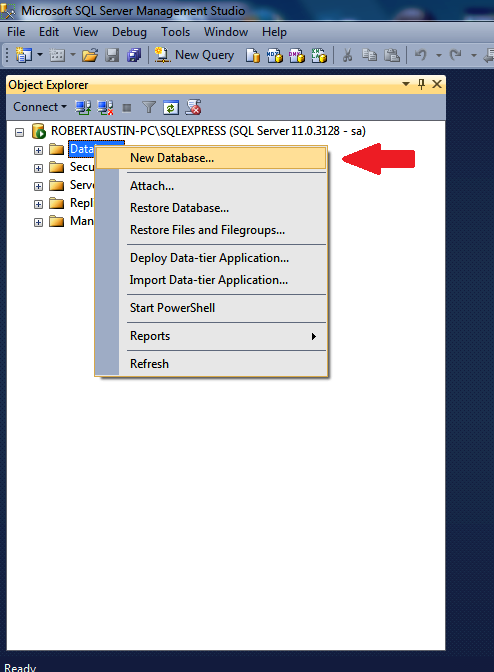Click the Disconnect icon in Object Explorer
494x672 pixels.
pyautogui.click(x=105, y=107)
